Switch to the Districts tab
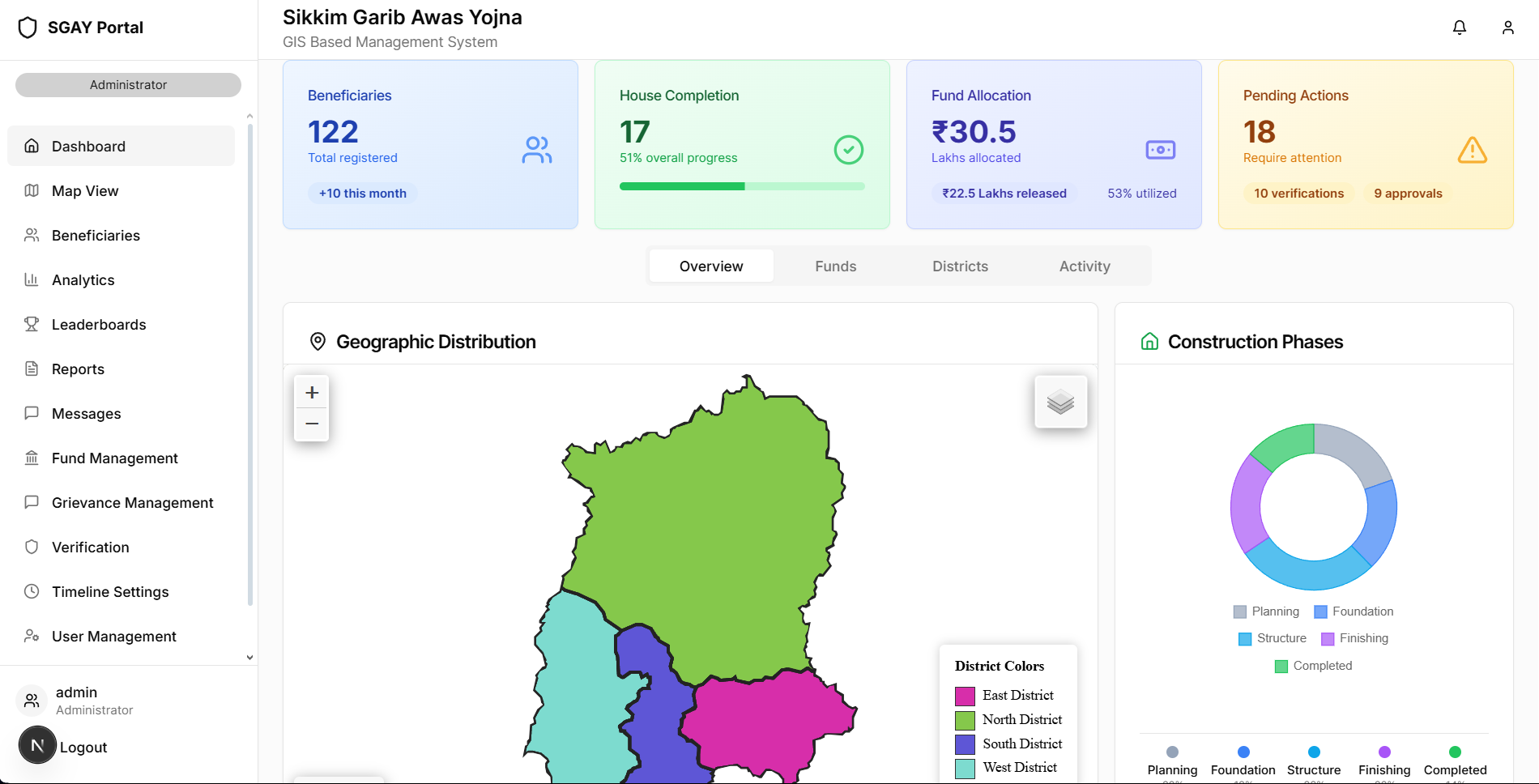 [959, 266]
